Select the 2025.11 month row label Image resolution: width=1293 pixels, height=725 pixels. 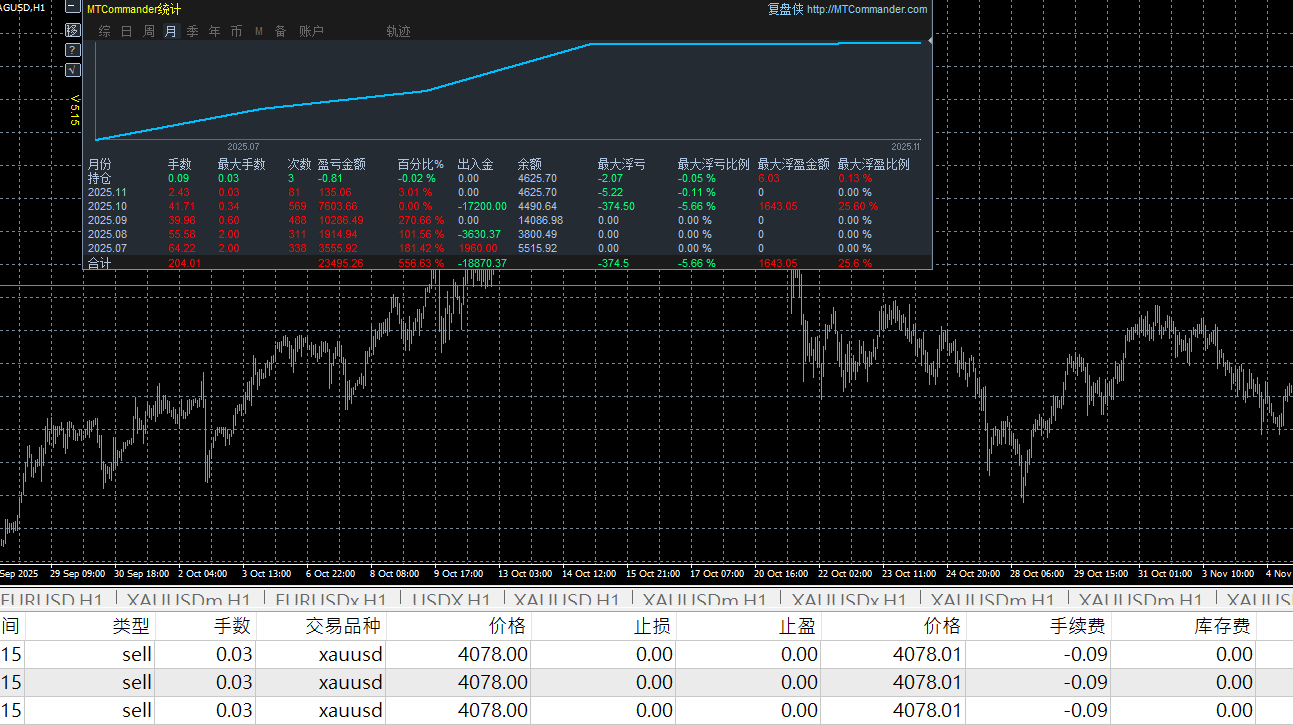[x=107, y=192]
